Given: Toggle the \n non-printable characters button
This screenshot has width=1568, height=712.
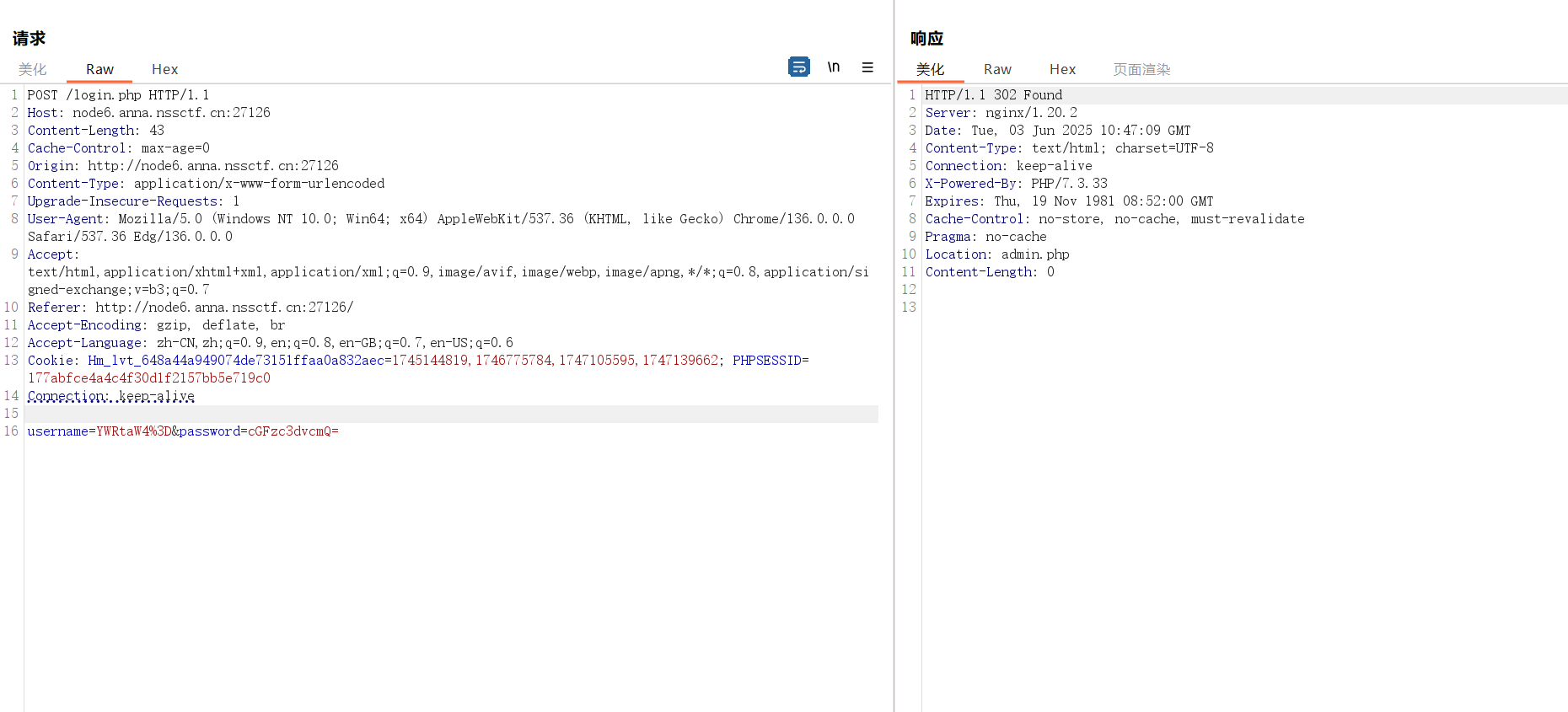Looking at the screenshot, I should (833, 67).
